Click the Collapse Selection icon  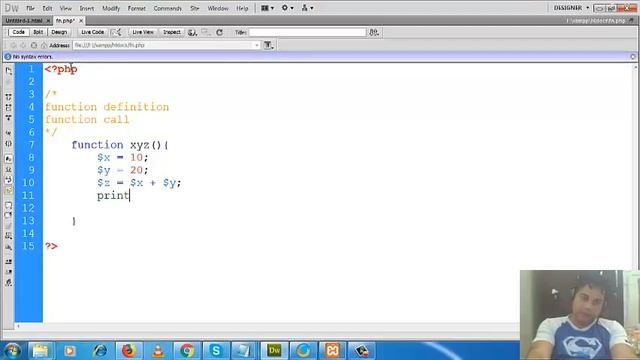point(9,107)
